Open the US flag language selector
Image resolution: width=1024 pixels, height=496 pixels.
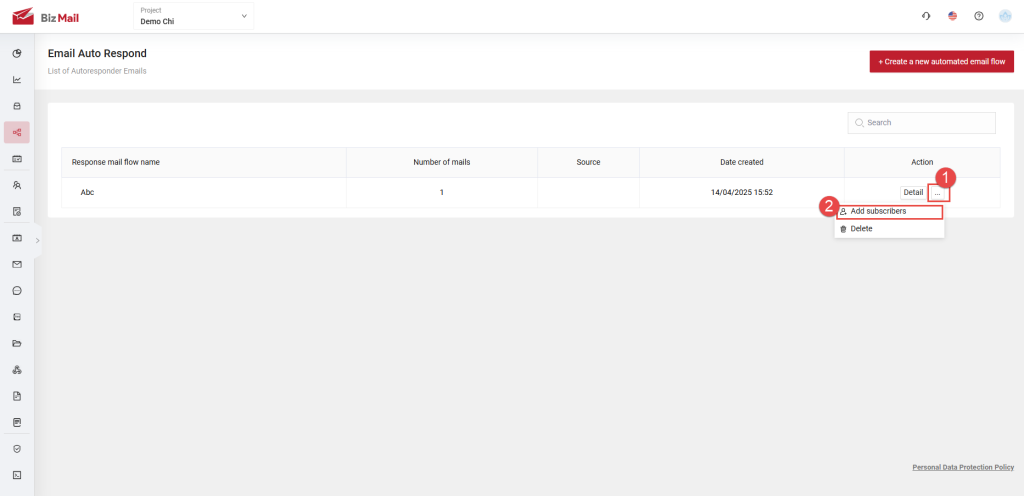[952, 16]
